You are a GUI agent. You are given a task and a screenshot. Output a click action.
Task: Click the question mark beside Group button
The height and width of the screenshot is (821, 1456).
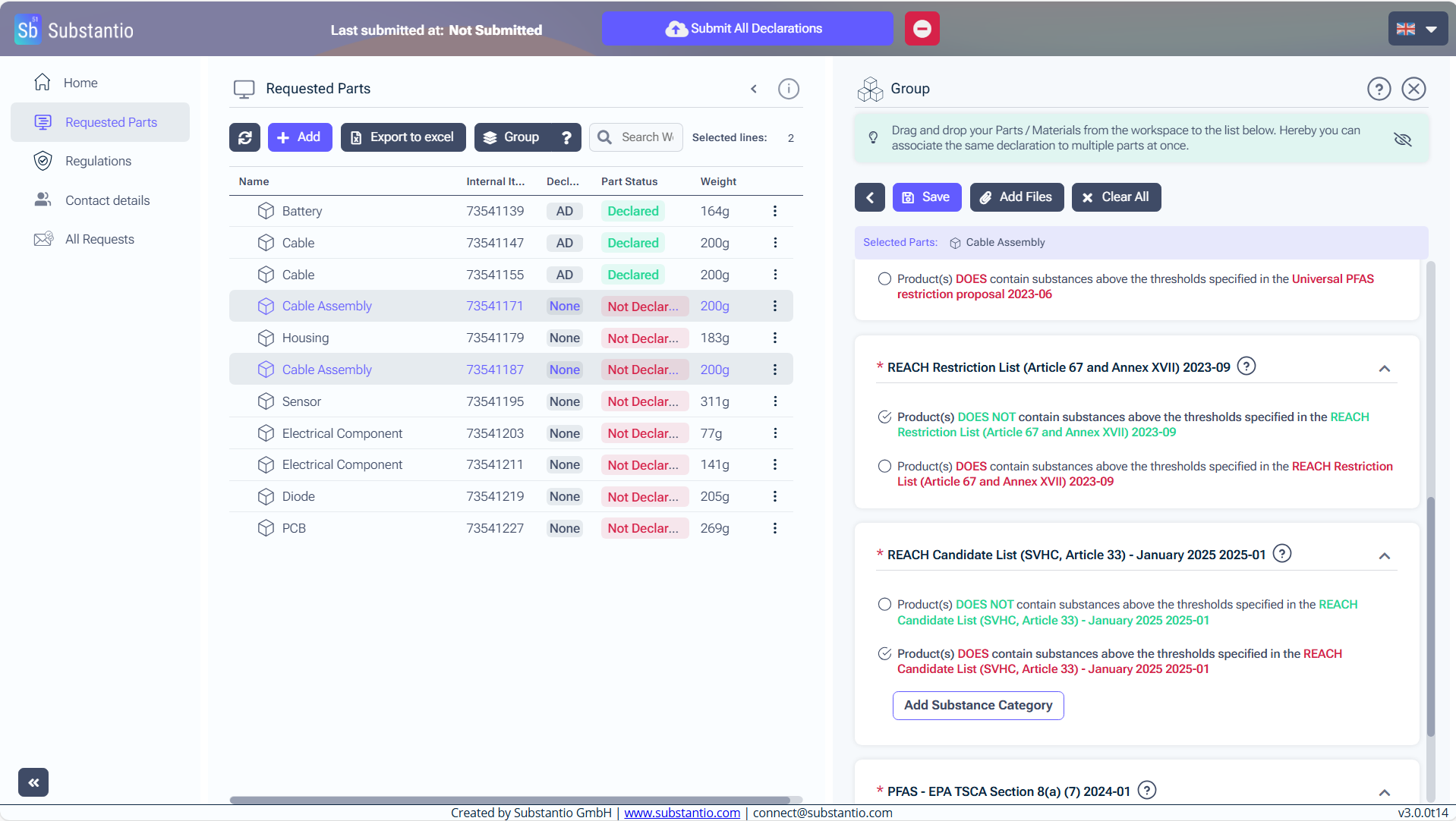coord(566,137)
